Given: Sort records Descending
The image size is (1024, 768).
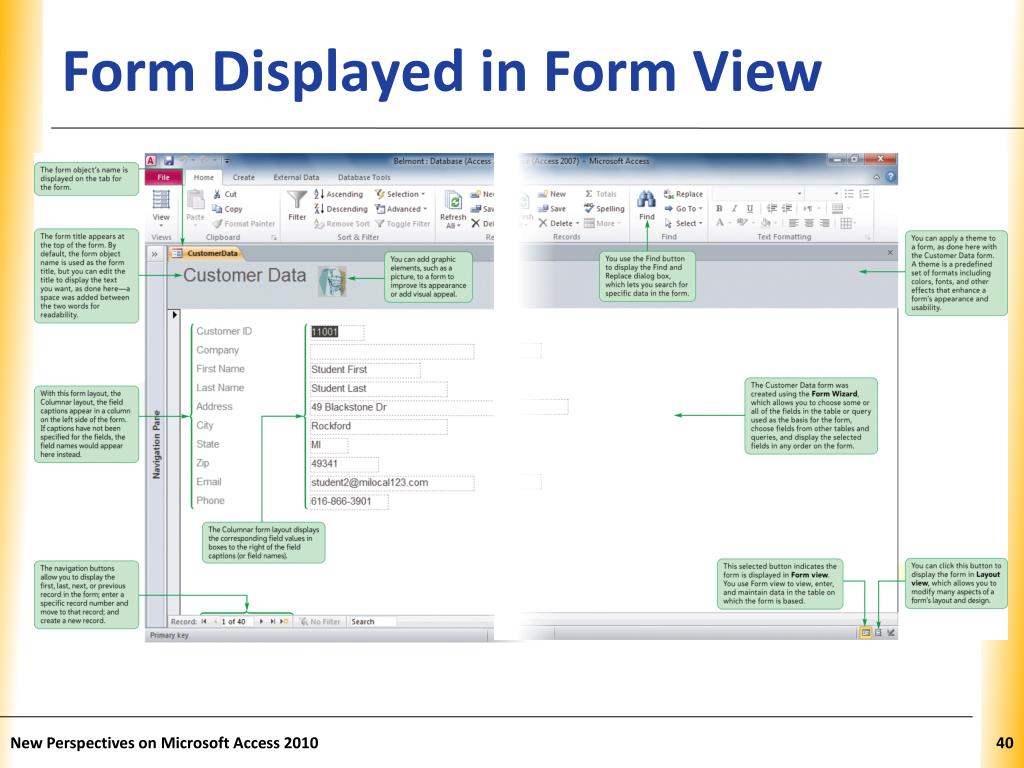Looking at the screenshot, I should 340,209.
